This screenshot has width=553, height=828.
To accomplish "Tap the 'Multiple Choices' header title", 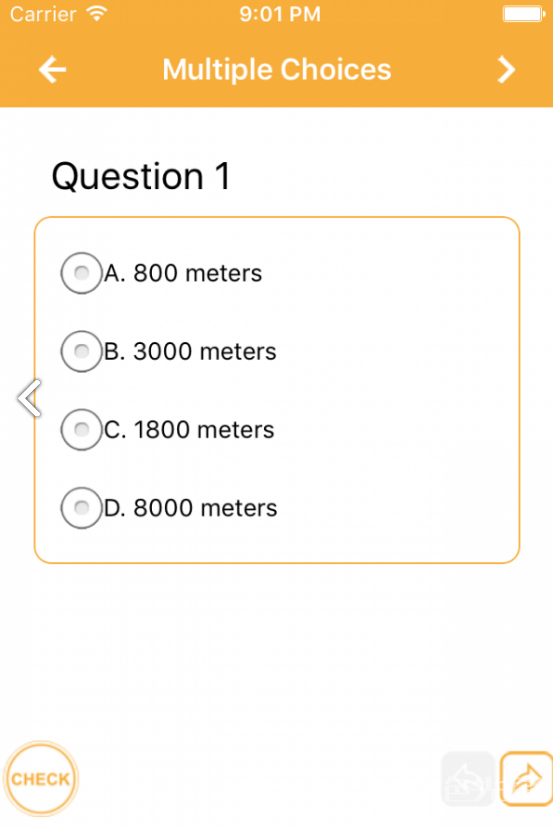I will point(277,70).
